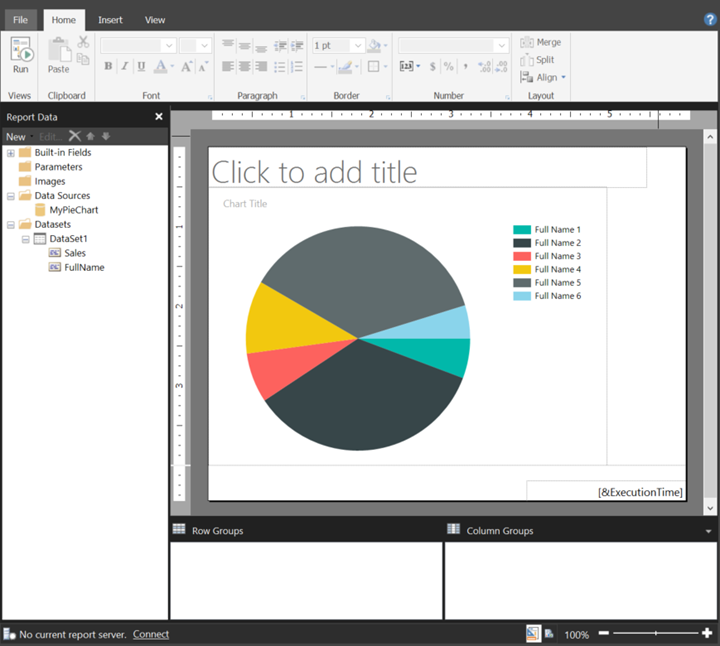Image resolution: width=720 pixels, height=646 pixels.
Task: Run the report preview
Action: point(20,55)
